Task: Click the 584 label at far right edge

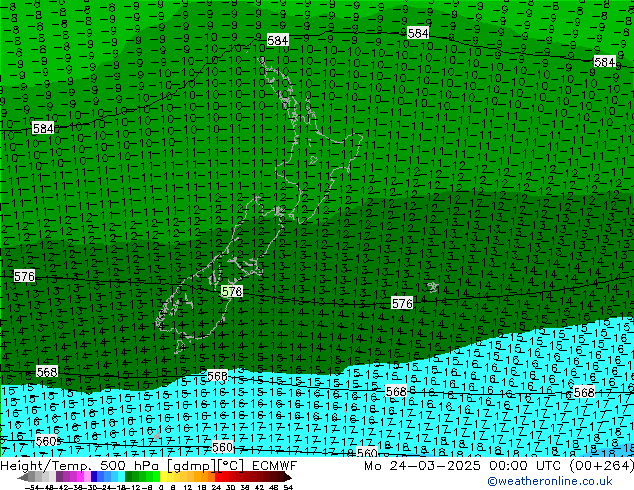Action: (605, 62)
